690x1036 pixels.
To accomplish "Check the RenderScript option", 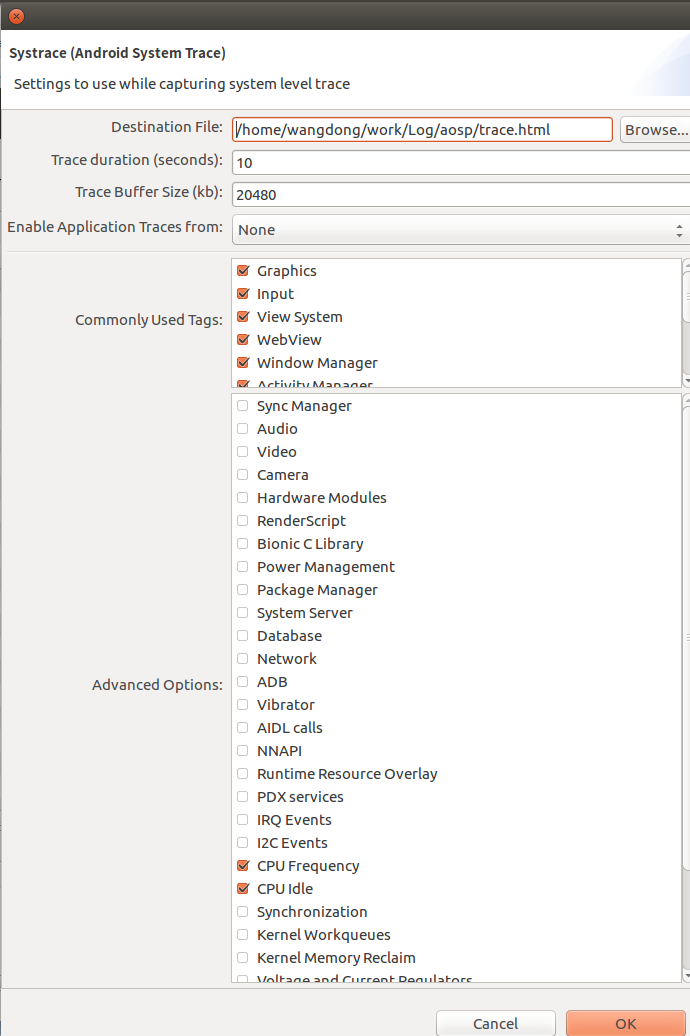I will [241, 520].
